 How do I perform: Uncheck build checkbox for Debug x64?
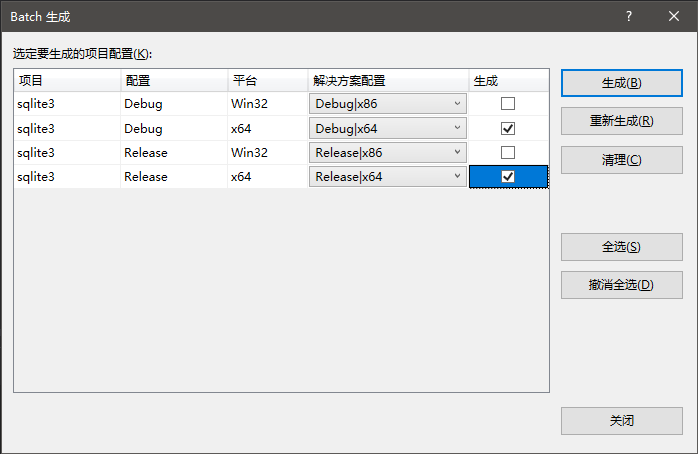508,128
